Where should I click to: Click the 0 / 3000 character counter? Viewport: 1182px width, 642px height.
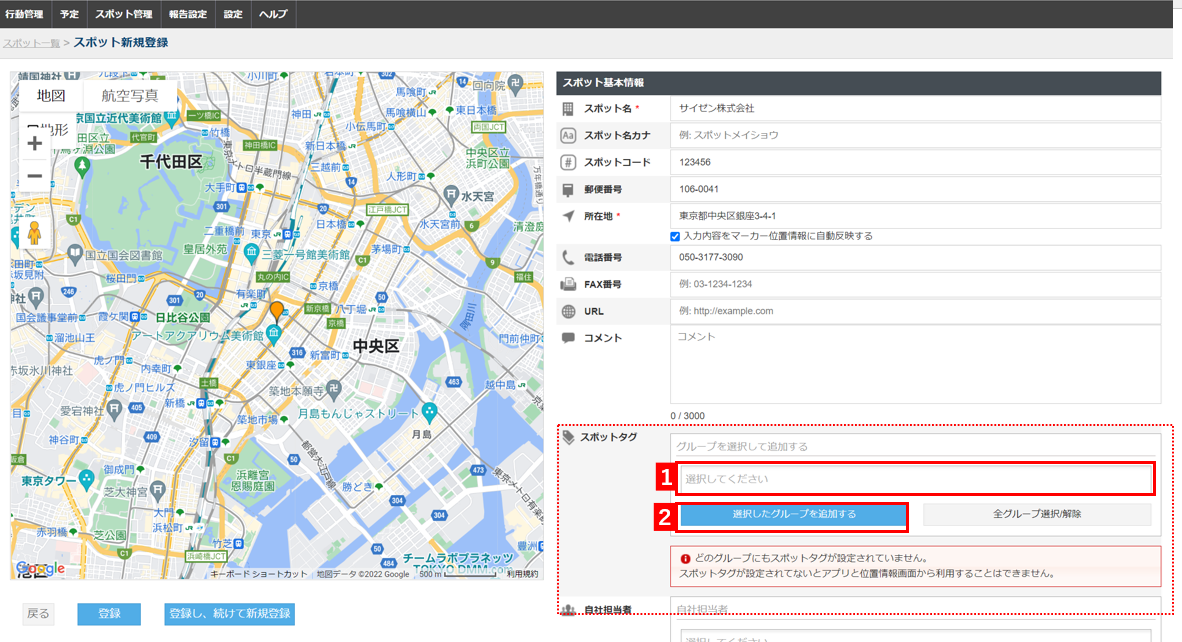[x=687, y=416]
